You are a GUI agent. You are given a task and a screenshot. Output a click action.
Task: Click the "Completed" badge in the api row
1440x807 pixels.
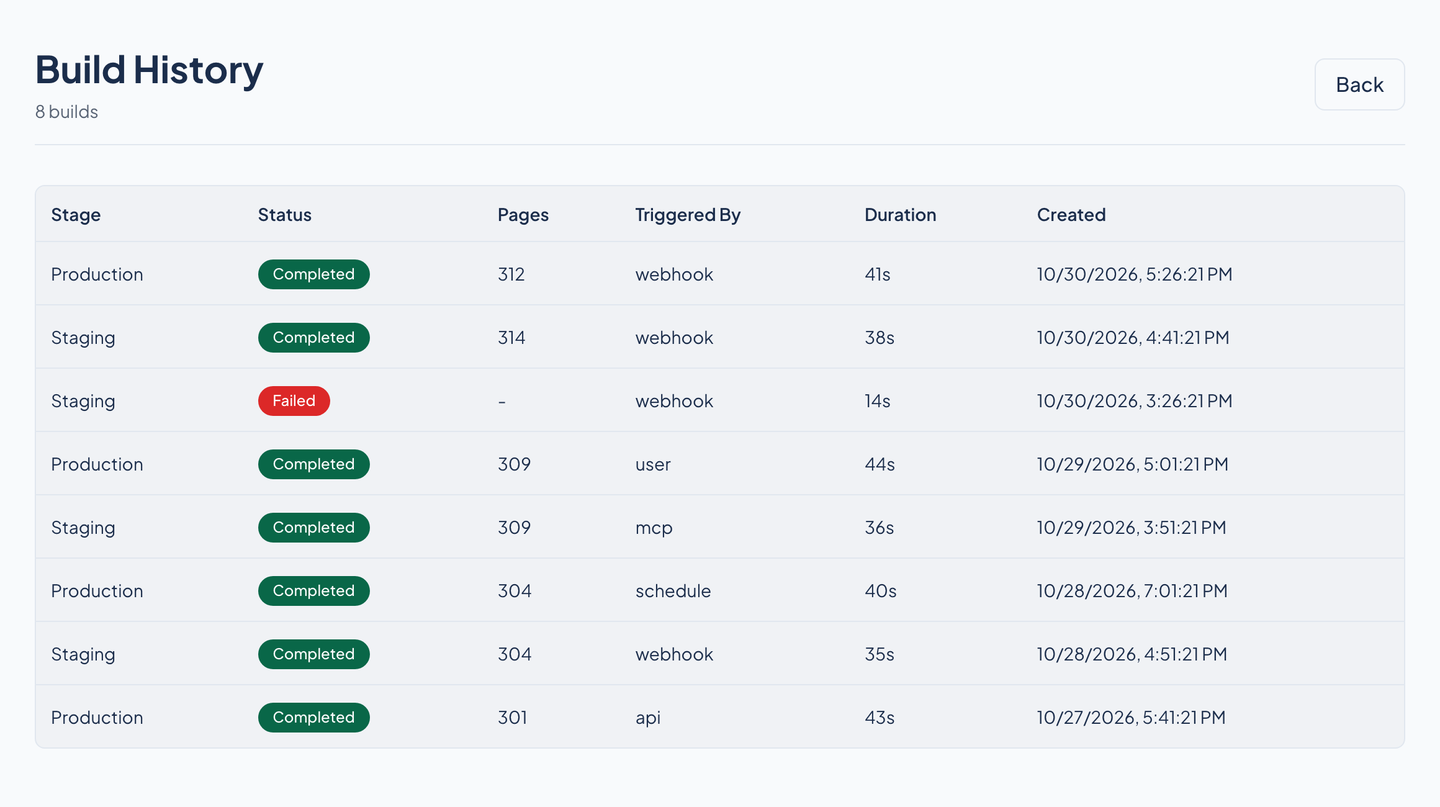(314, 717)
